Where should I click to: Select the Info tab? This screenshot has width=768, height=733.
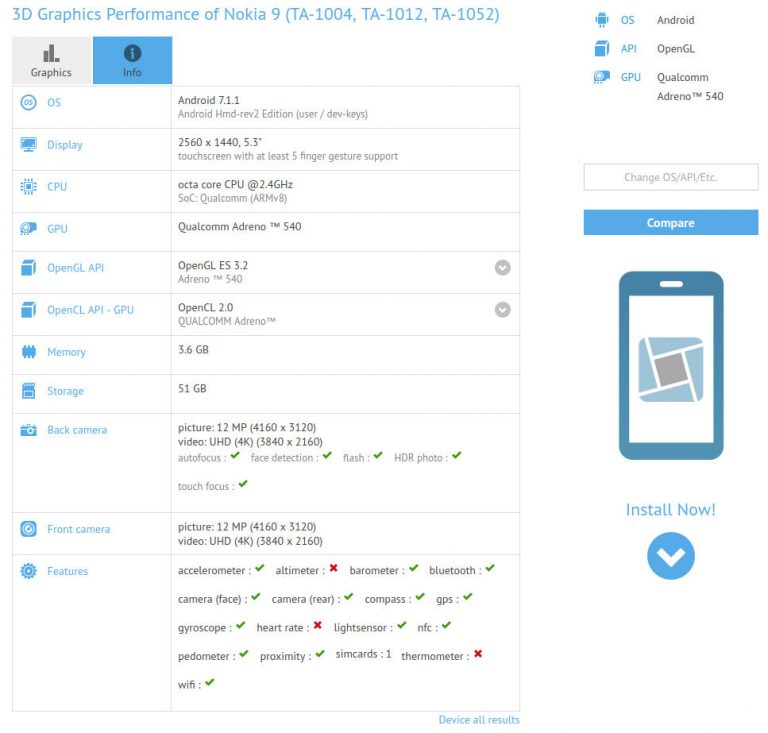132,60
